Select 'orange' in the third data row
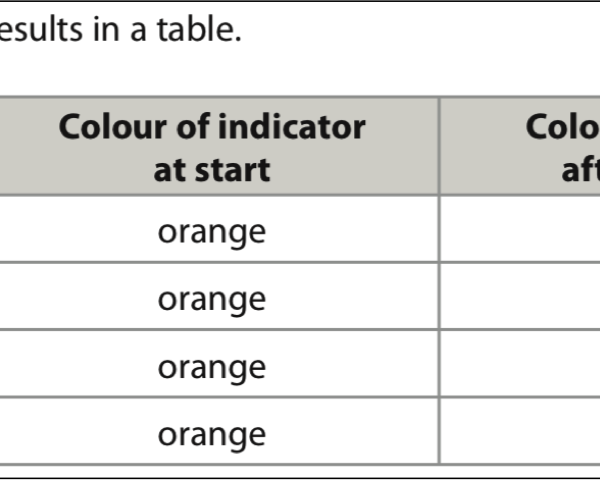Image resolution: width=600 pixels, height=480 pixels. coord(212,369)
